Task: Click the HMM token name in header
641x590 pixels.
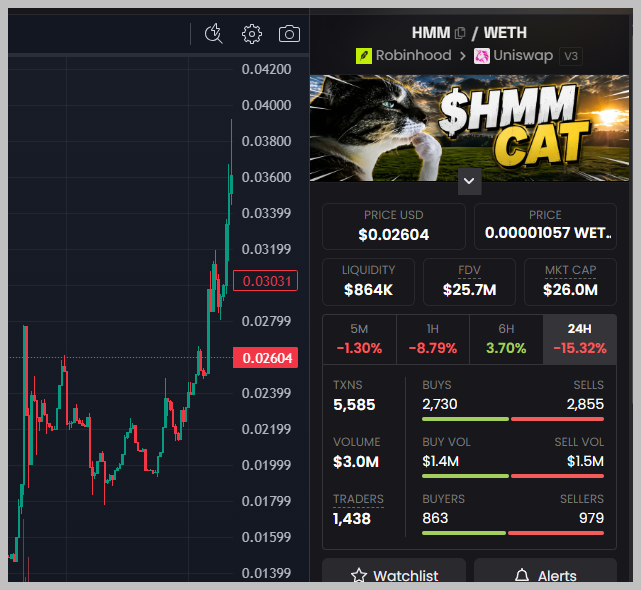Action: pos(431,33)
